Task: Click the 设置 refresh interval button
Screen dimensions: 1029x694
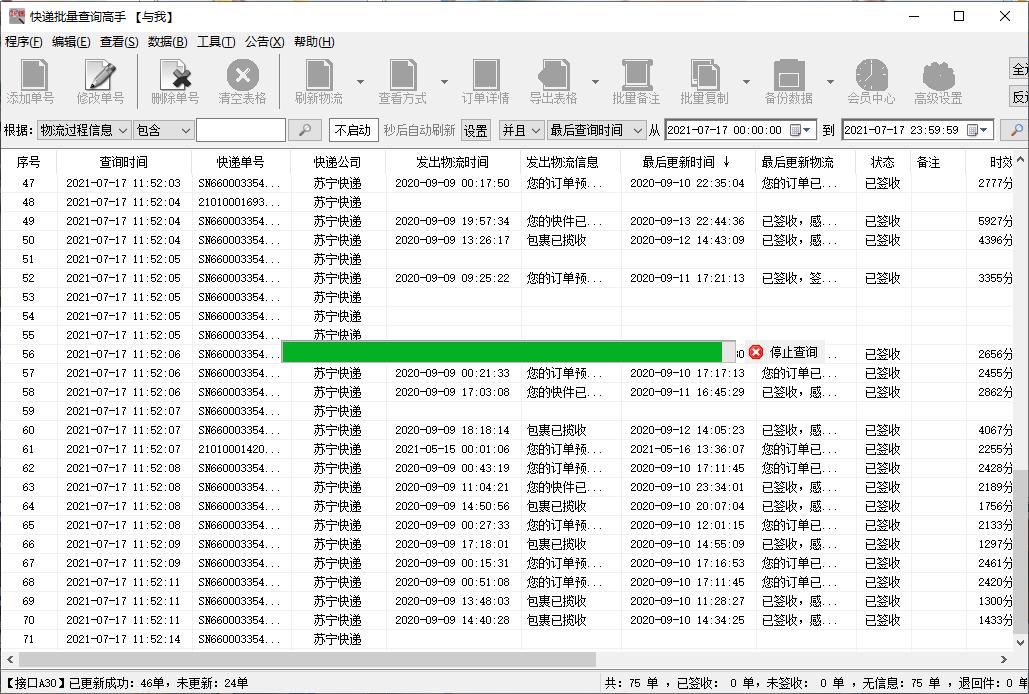Action: pos(475,130)
